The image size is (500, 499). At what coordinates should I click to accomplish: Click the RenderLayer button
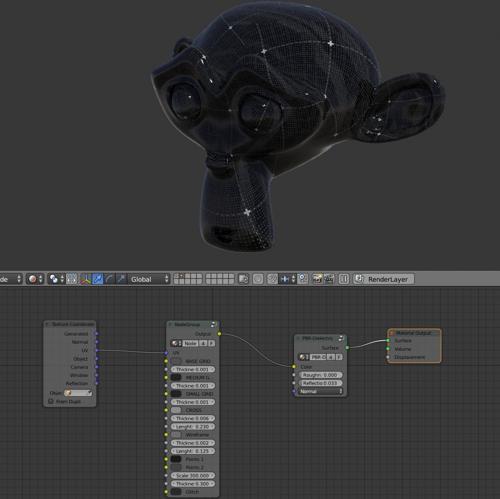384,279
